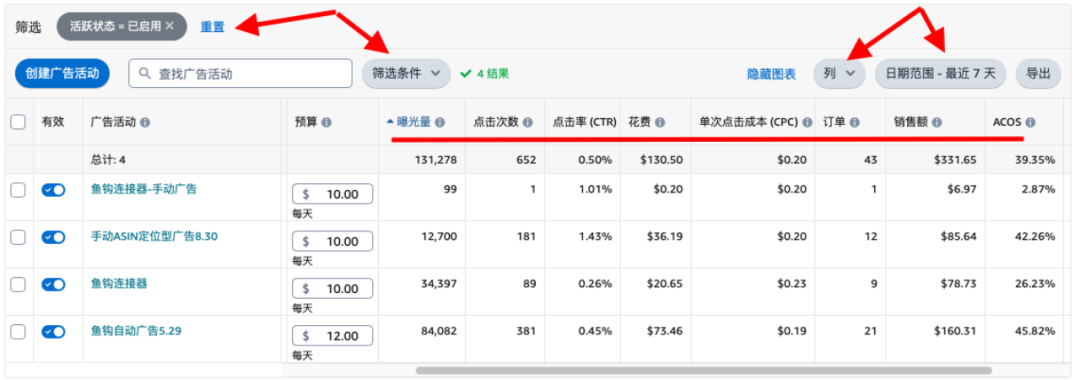Open the 筛选条件 dropdown
The width and height of the screenshot is (1080, 380).
pos(406,73)
